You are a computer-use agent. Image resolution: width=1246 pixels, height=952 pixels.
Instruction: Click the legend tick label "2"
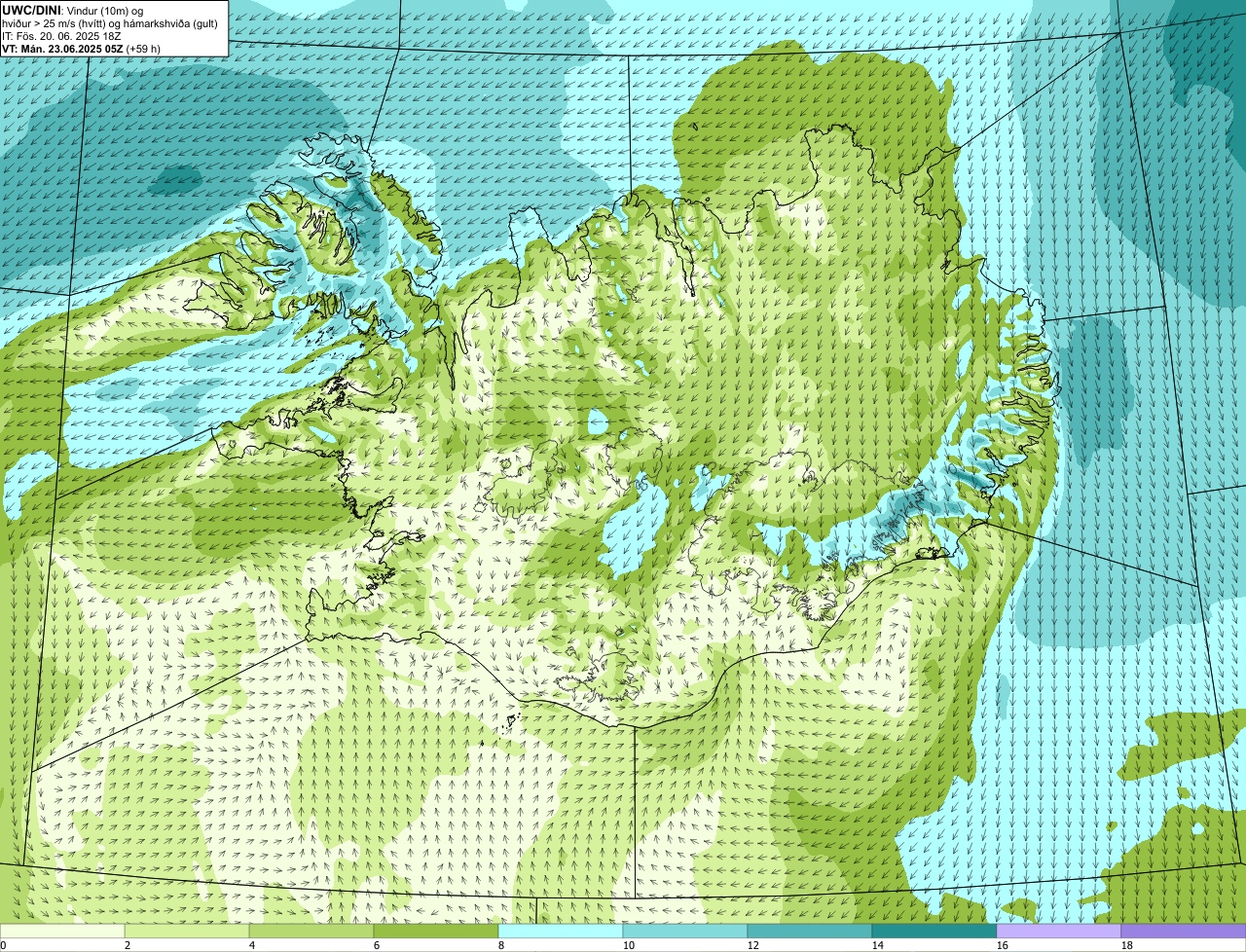(128, 945)
